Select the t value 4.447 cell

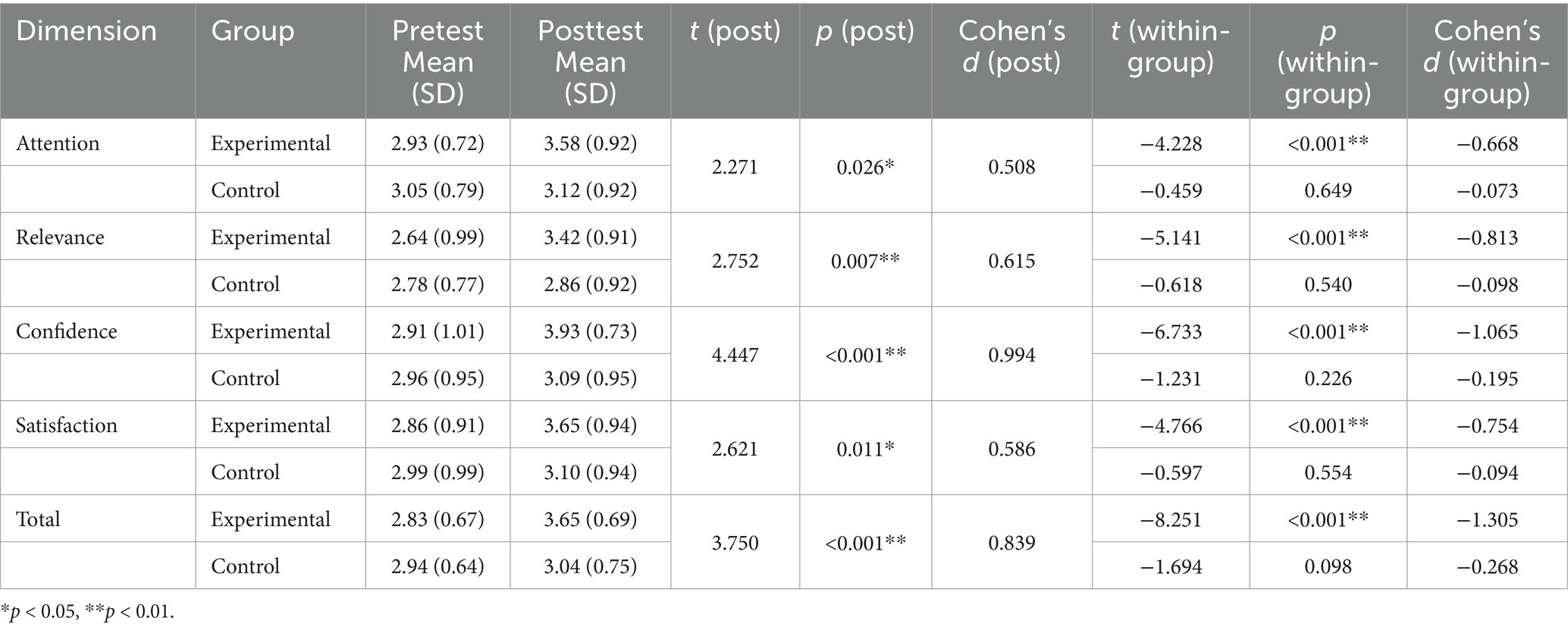(x=735, y=355)
